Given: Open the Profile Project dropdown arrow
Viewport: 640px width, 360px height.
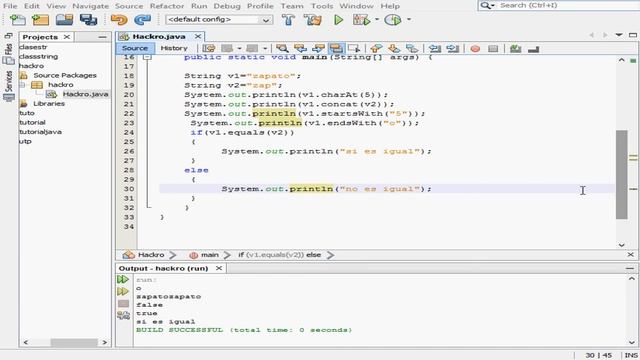Looking at the screenshot, I should click(x=409, y=19).
